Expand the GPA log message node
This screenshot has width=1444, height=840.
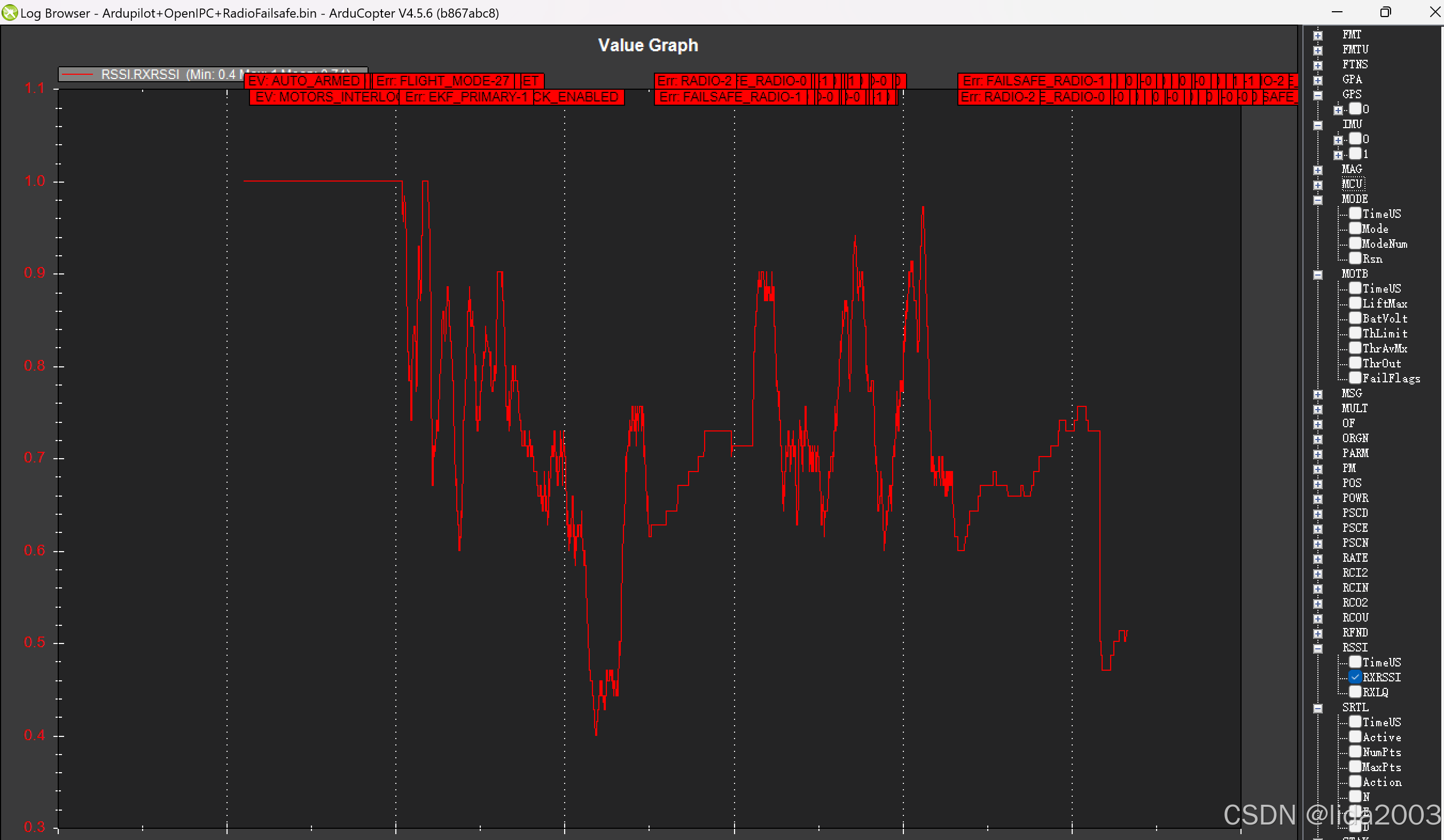(1318, 80)
